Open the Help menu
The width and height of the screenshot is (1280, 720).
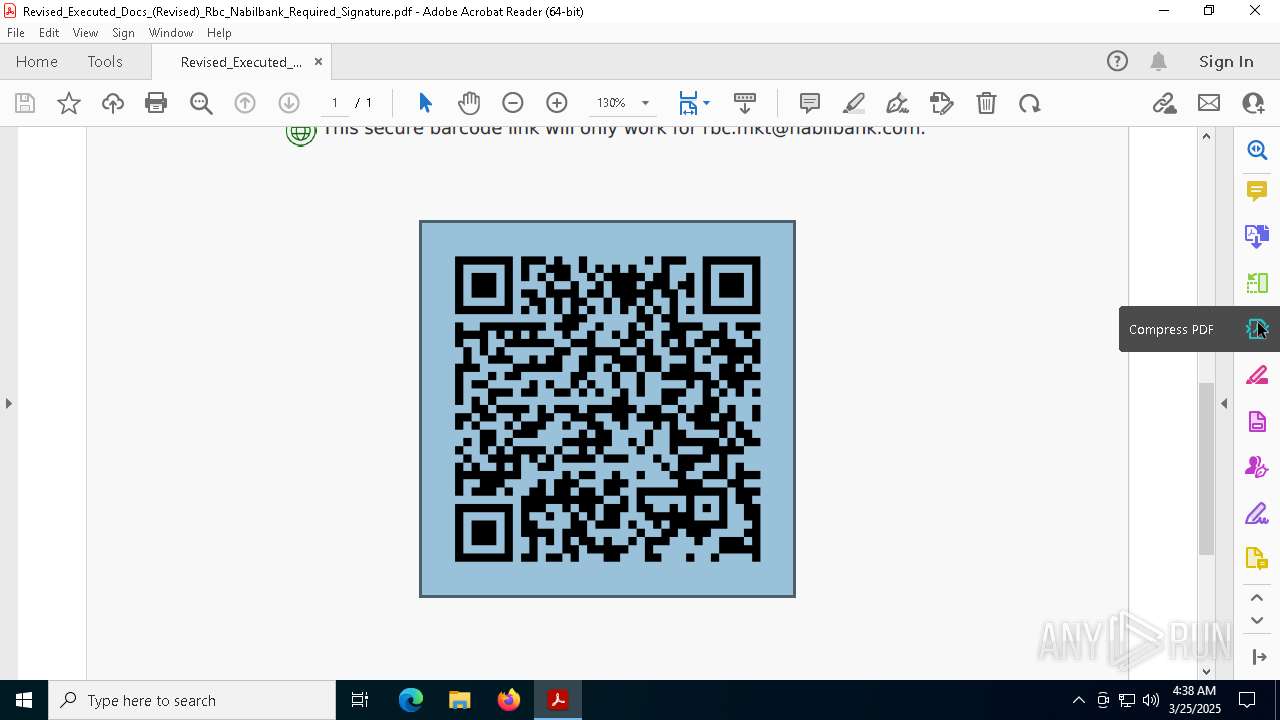[x=219, y=33]
